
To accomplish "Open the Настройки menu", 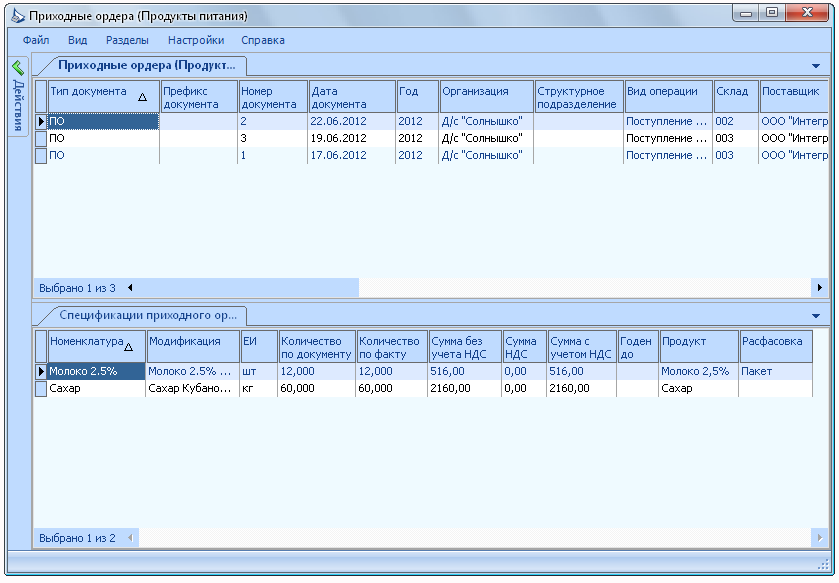I will (196, 40).
